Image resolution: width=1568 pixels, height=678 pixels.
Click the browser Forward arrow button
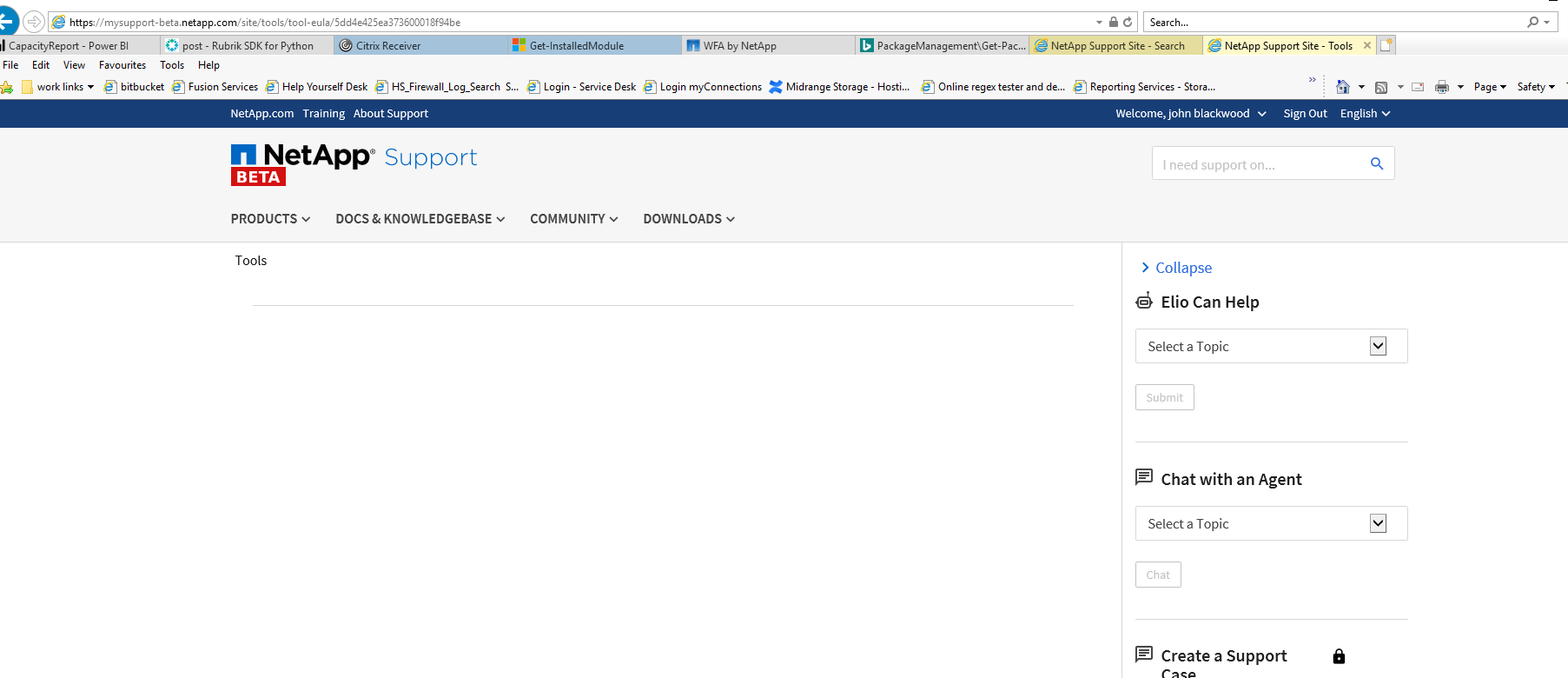coord(34,22)
